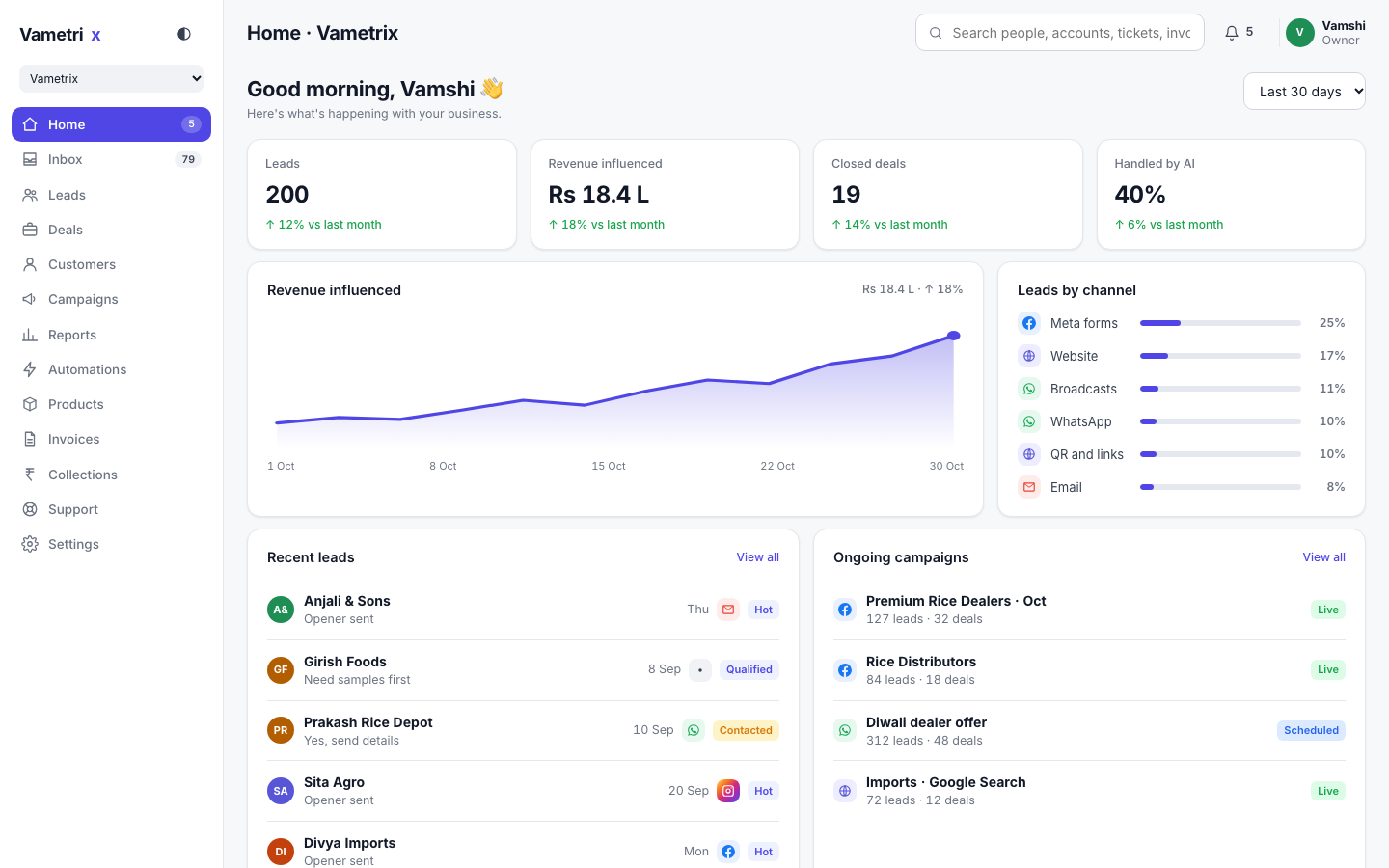
Task: Click View all in Recent leads
Action: coord(758,557)
